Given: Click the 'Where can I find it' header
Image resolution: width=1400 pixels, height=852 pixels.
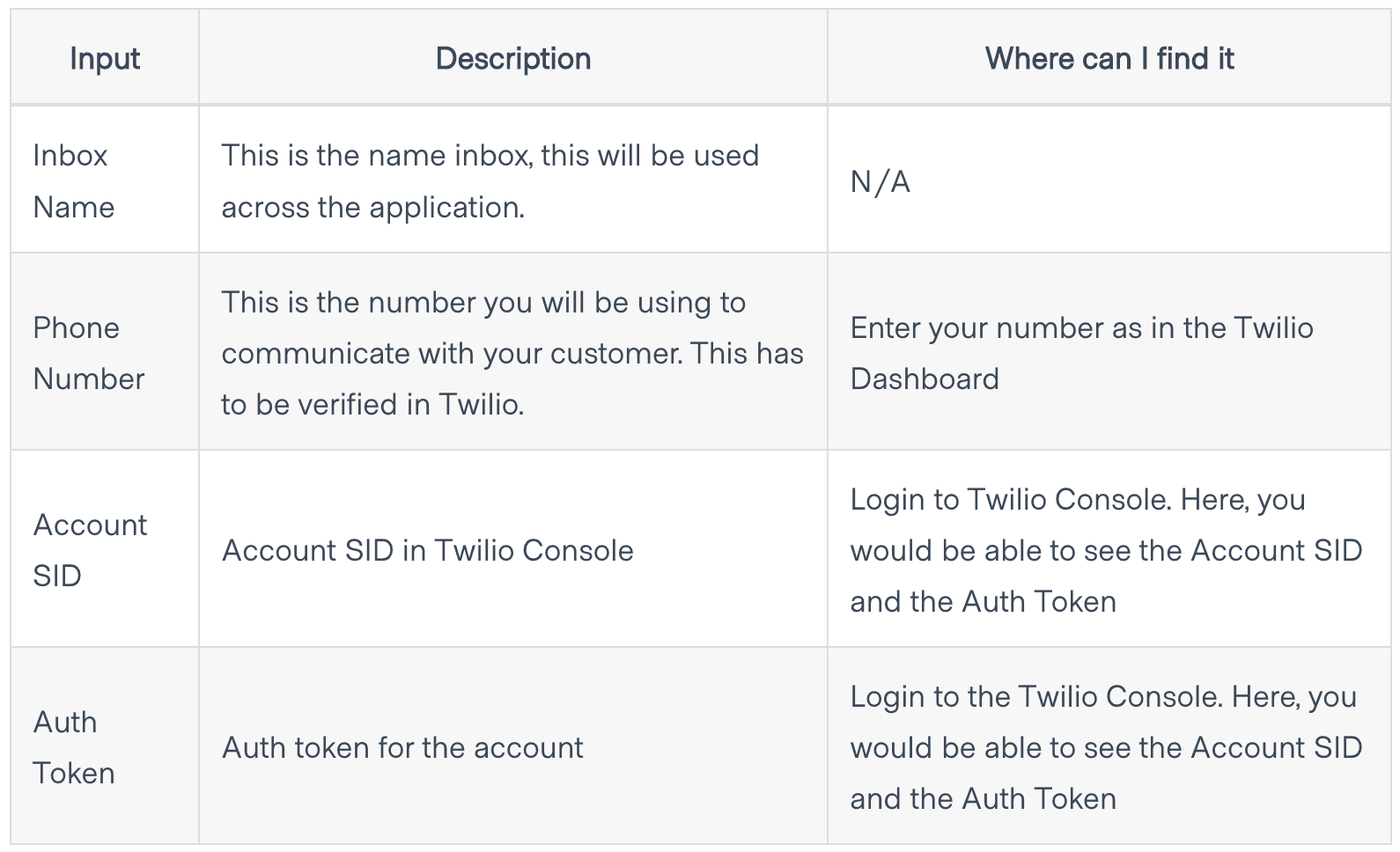Looking at the screenshot, I should click(1109, 58).
